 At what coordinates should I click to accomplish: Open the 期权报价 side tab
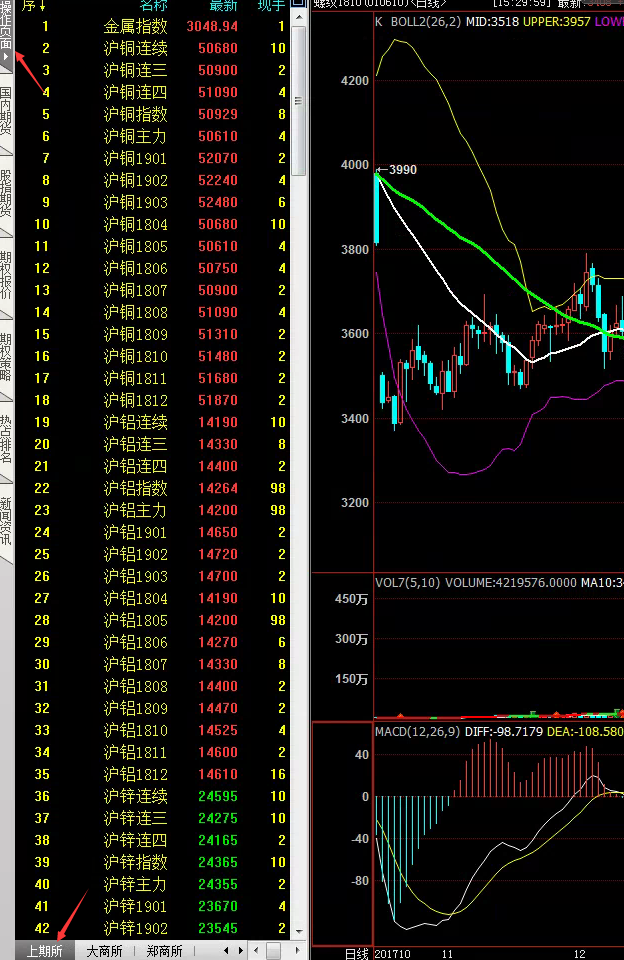pos(6,276)
